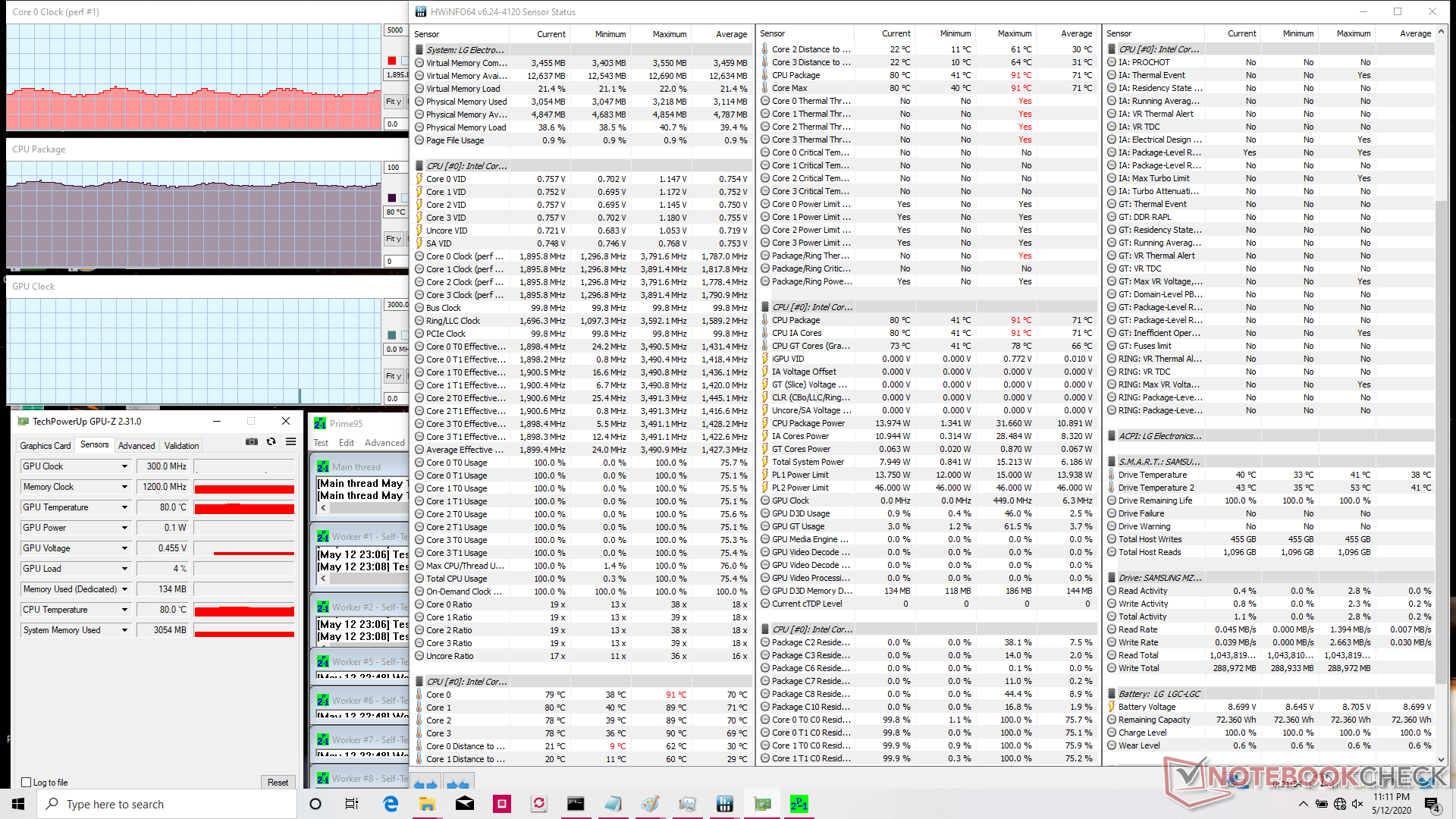Click the red color swatch of Core 0 Clock graph

click(392, 61)
